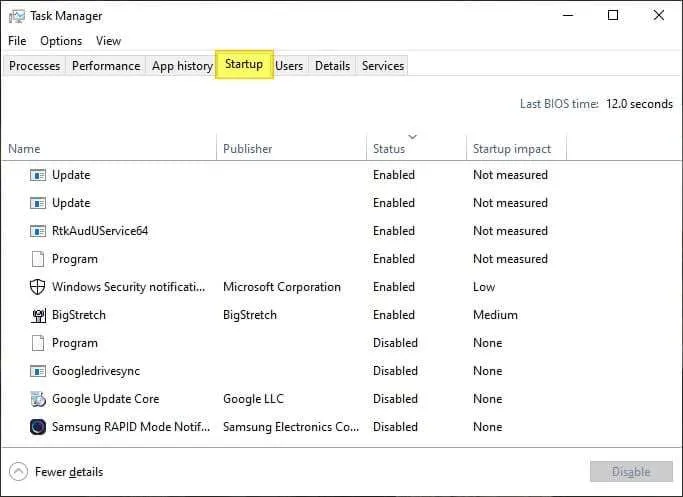Click the Googledrivesync row icon

click(37, 371)
